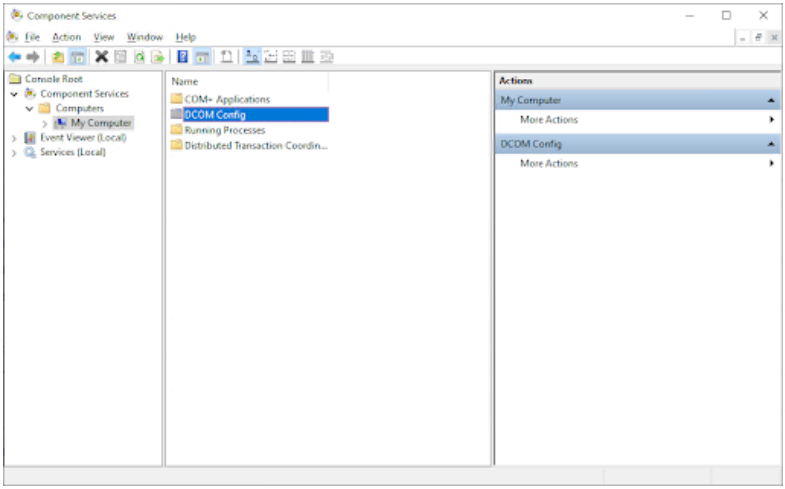
Task: Open the DCOM Config folder in the list
Action: 214,115
